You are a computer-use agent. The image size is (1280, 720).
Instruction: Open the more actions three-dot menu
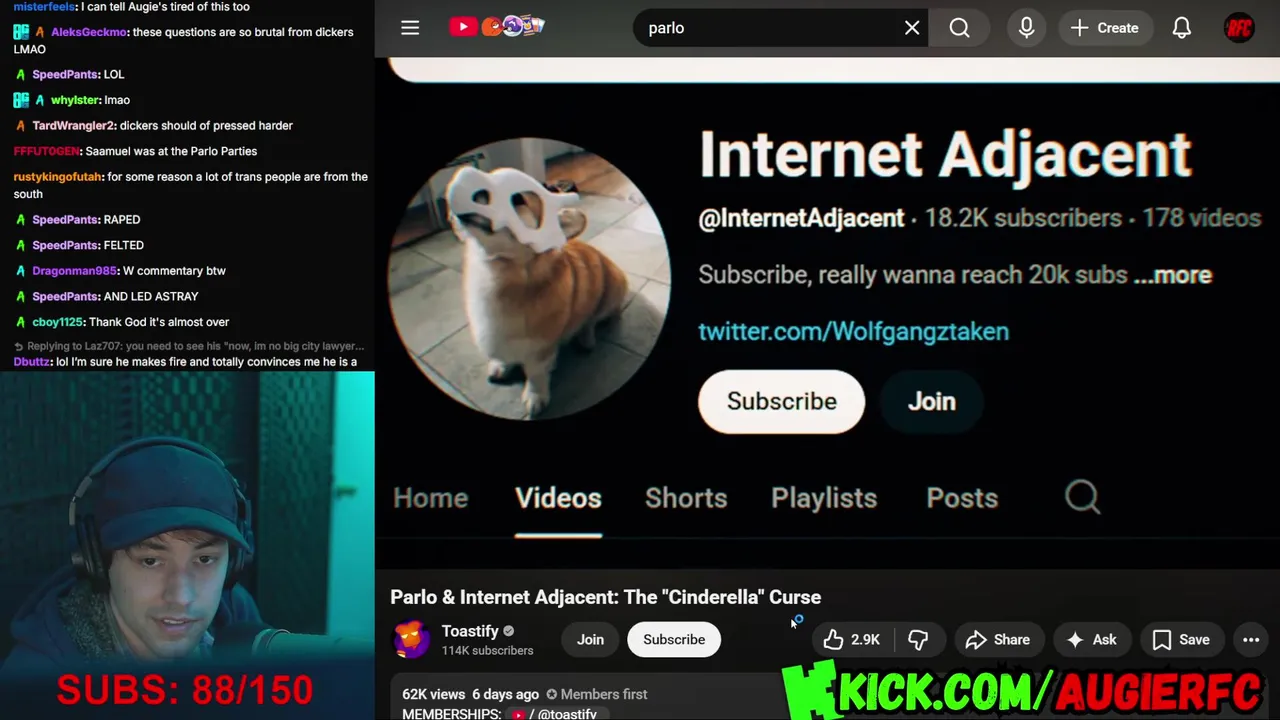coord(1251,640)
